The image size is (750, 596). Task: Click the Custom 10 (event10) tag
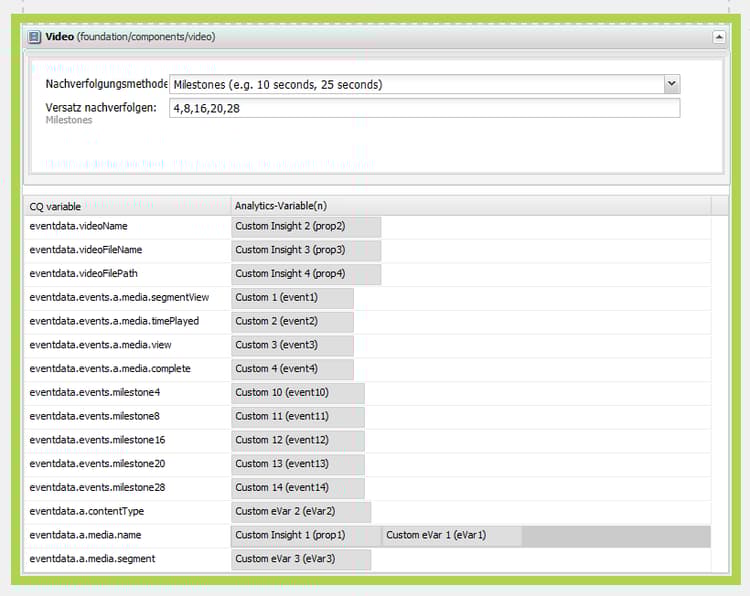point(298,393)
